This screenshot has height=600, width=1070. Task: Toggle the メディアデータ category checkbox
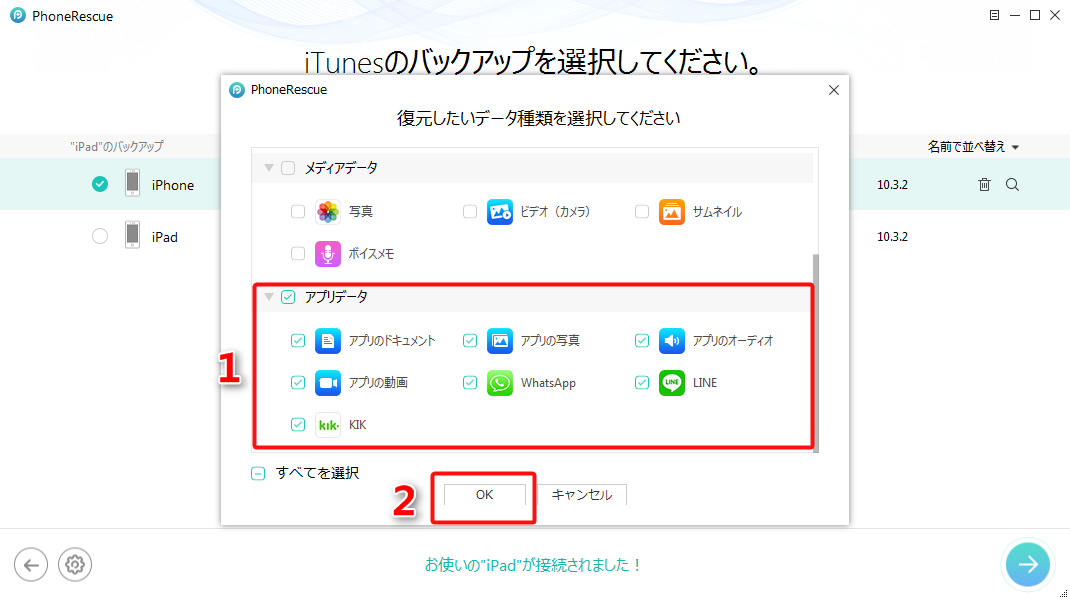(x=288, y=168)
